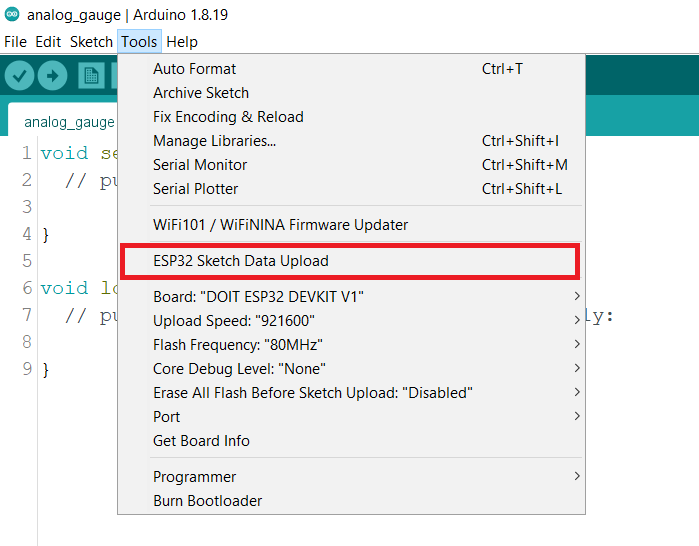Choose Auto Format from Tools menu

[195, 69]
